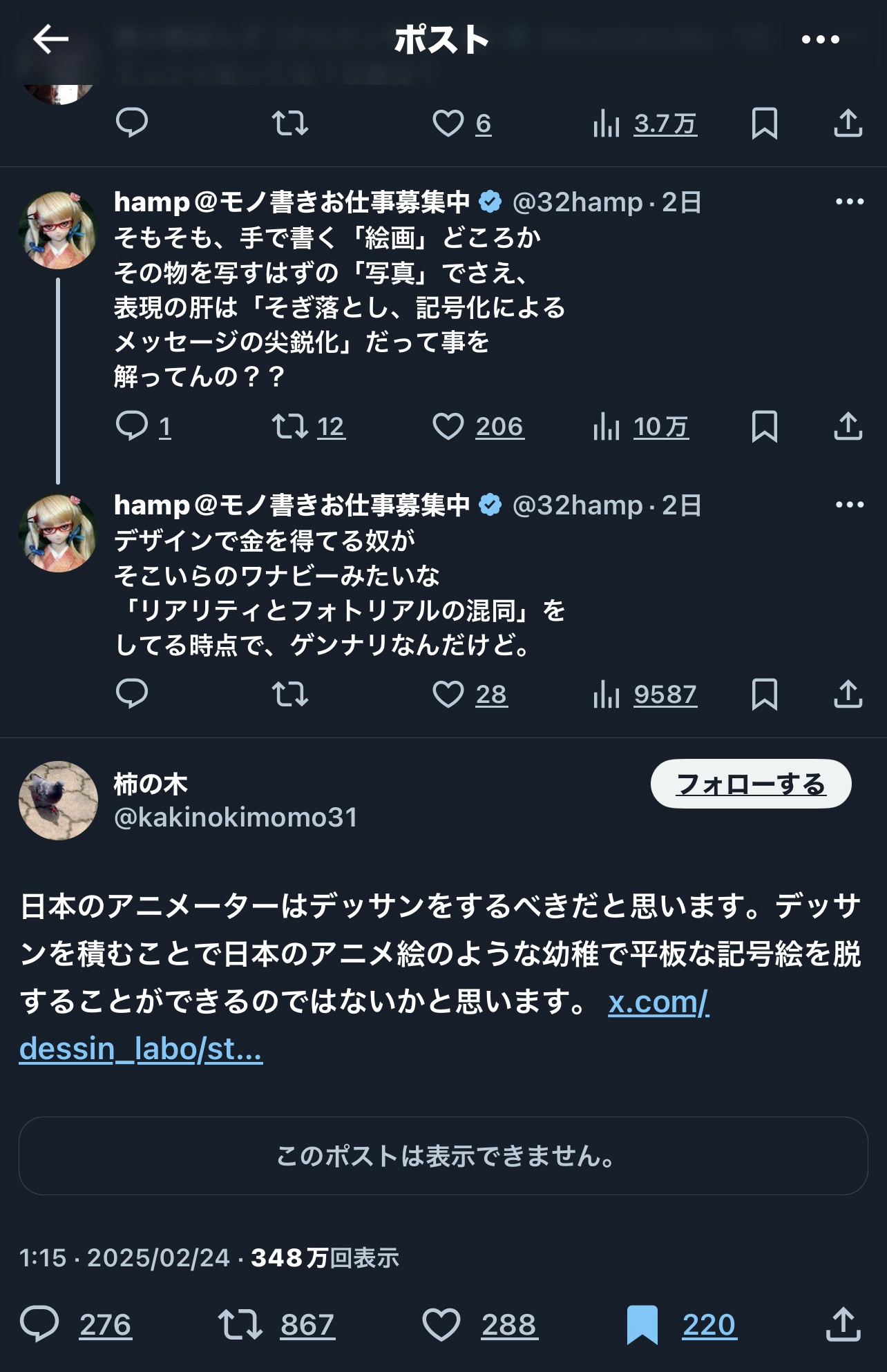Share the main post from bottom bar
The width and height of the screenshot is (887, 1372).
[843, 1324]
